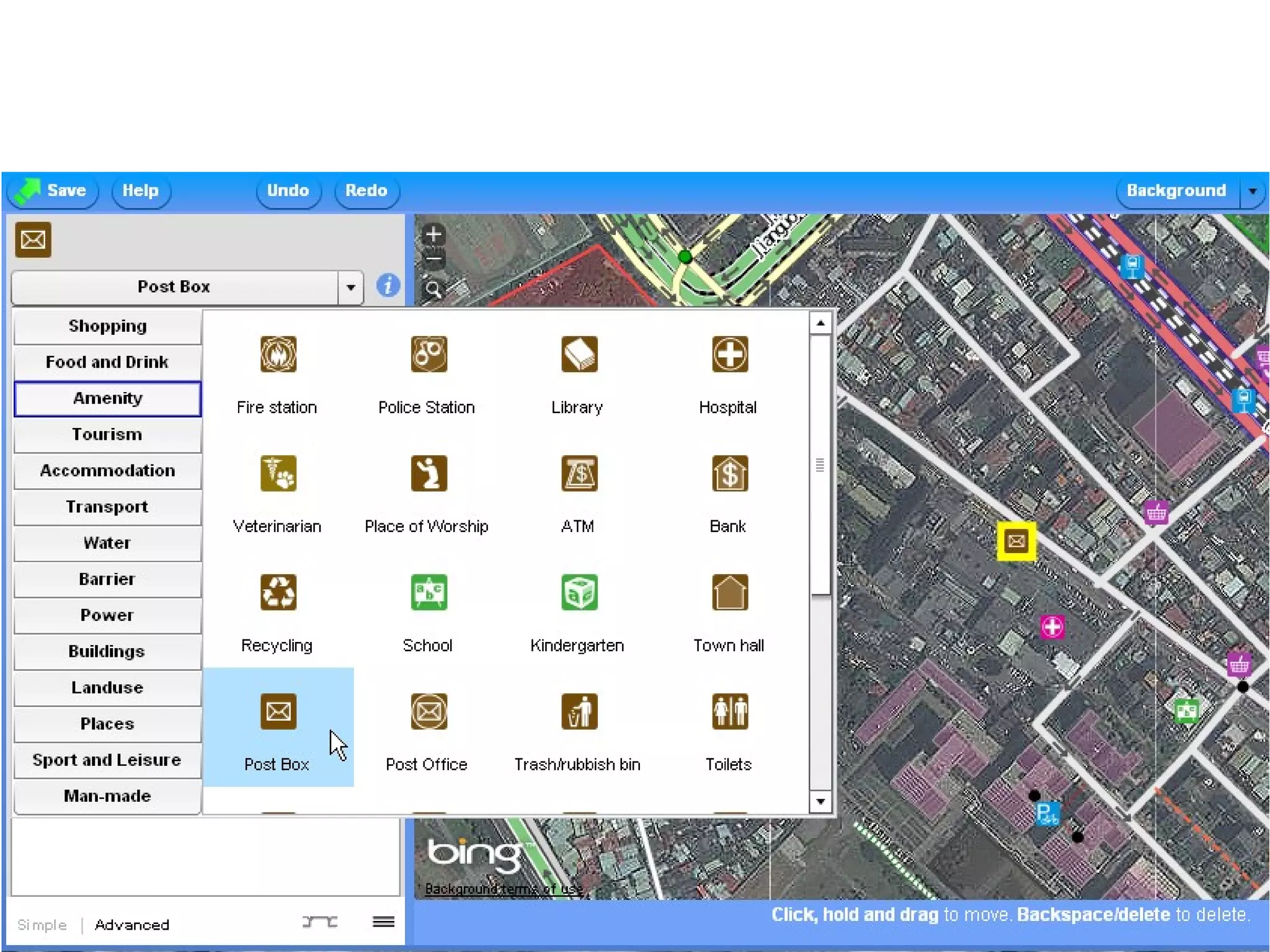Open Background terms of use link

[504, 889]
